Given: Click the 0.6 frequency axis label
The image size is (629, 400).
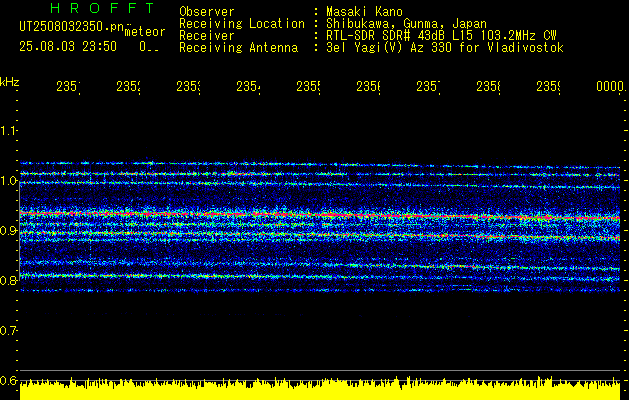Looking at the screenshot, I should coord(8,380).
